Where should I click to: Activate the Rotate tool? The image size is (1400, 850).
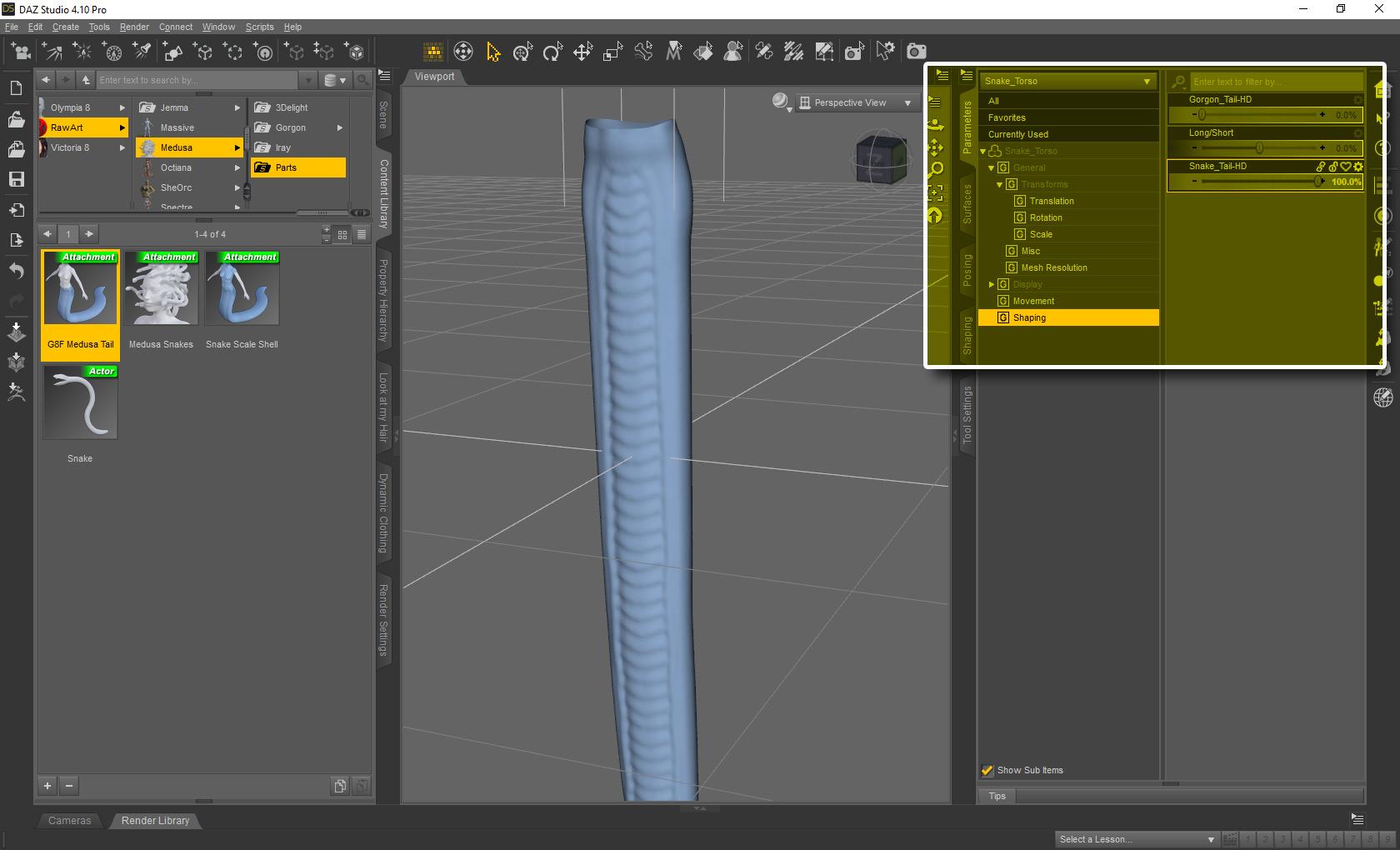pyautogui.click(x=552, y=52)
